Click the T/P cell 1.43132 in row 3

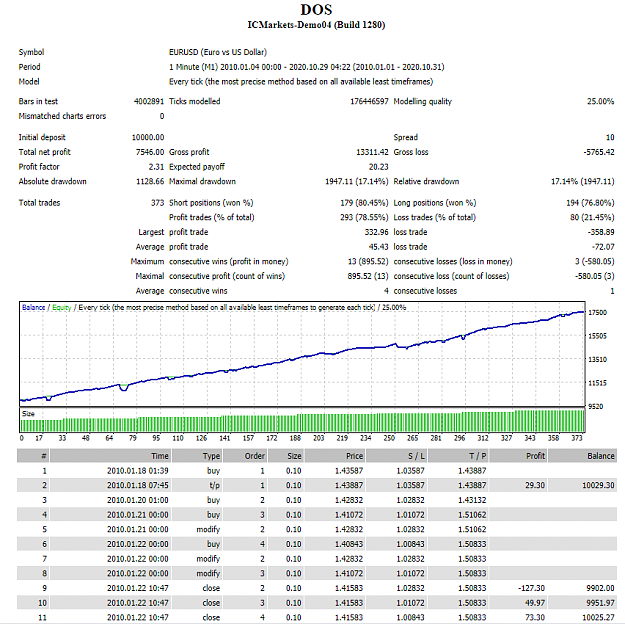pos(472,500)
